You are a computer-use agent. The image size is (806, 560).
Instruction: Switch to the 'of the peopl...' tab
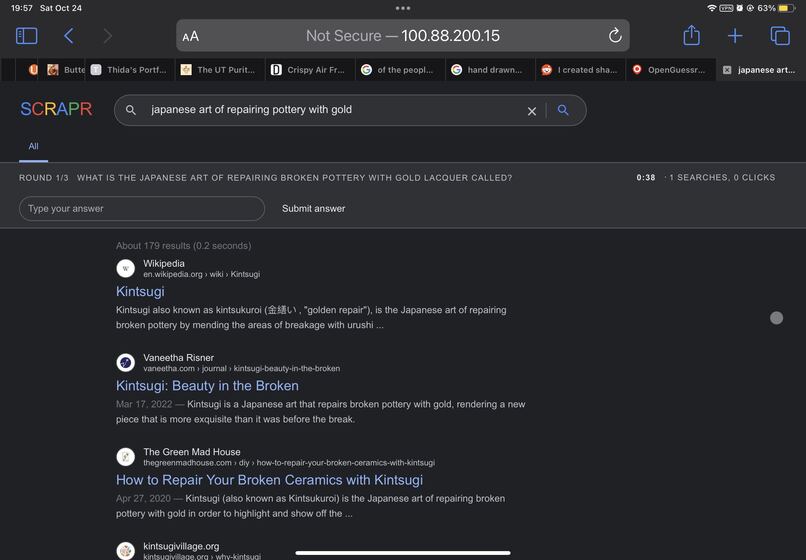click(400, 69)
